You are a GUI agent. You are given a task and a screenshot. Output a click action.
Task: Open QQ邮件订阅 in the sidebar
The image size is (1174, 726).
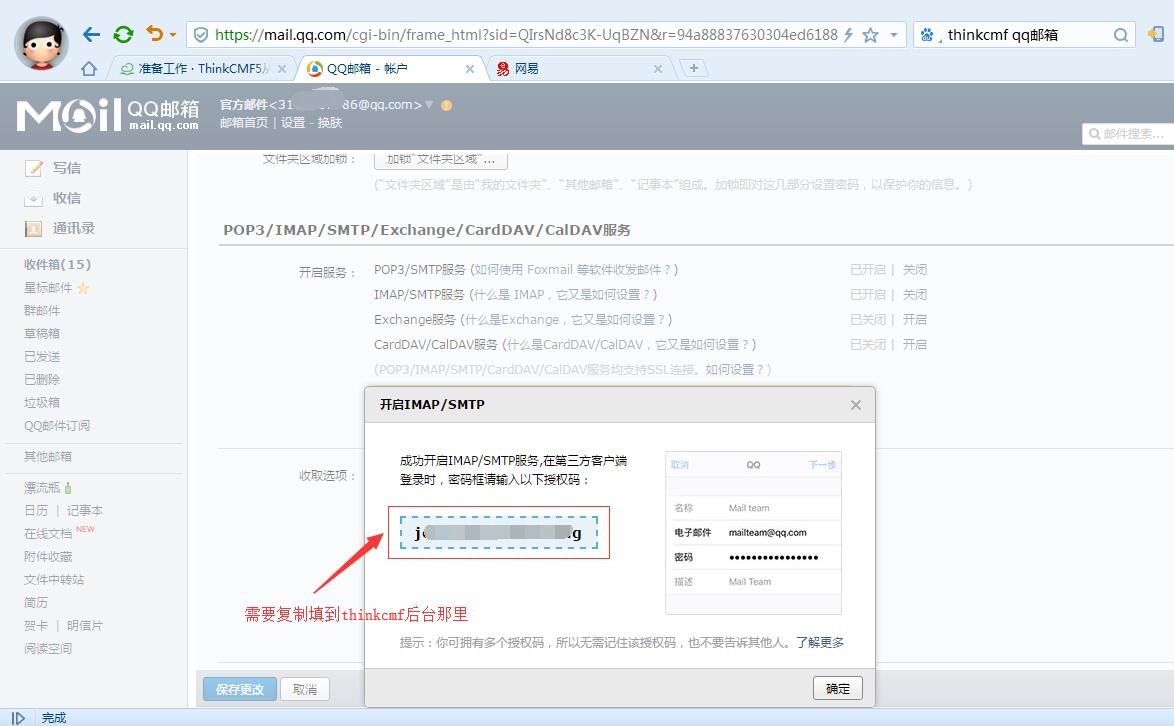tap(57, 426)
